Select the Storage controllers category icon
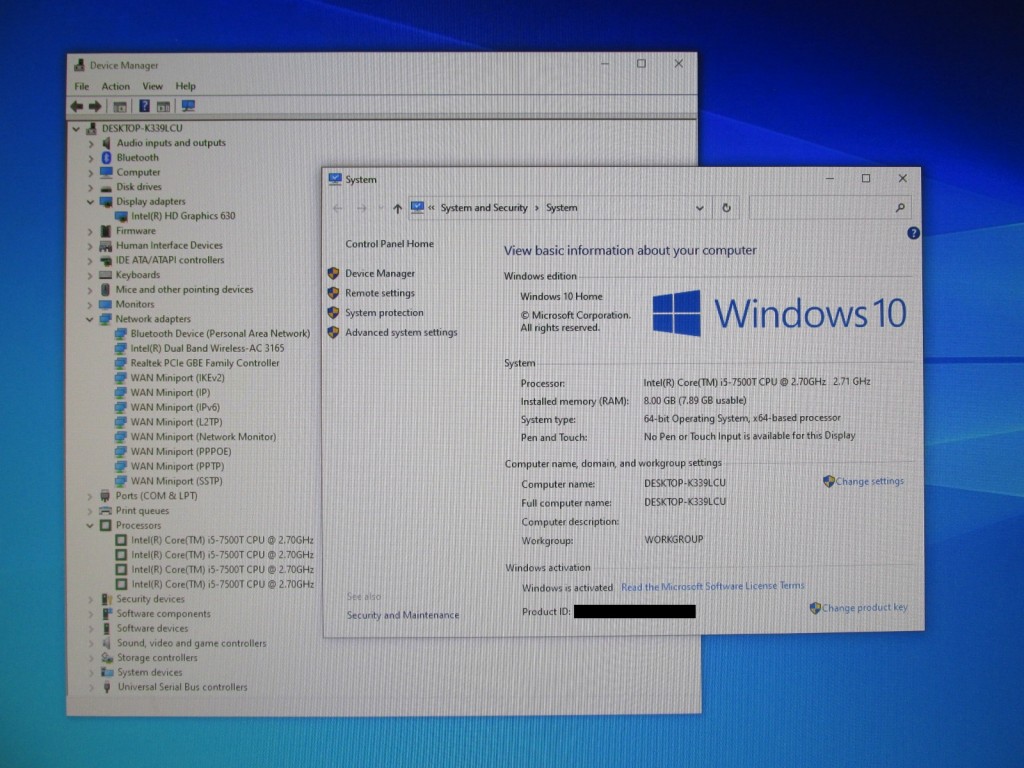The width and height of the screenshot is (1024, 768). (107, 658)
